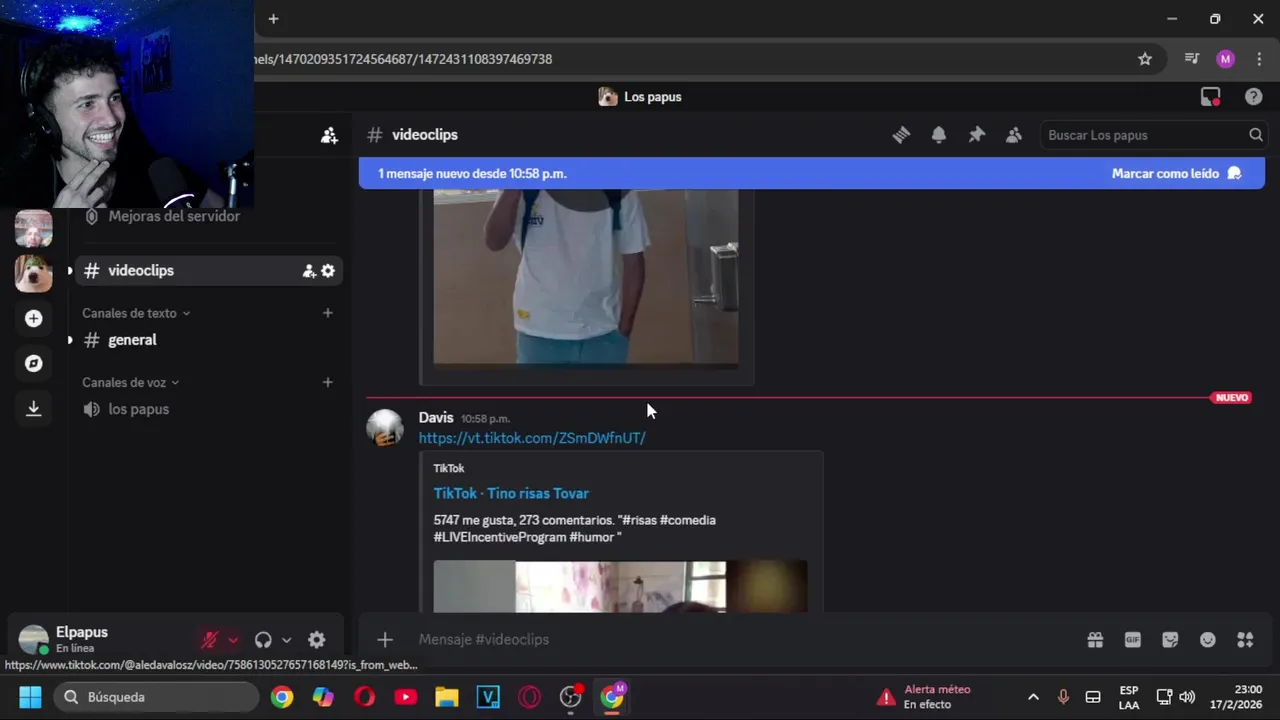Open Mejoras del servidor
The height and width of the screenshot is (720, 1280).
[174, 216]
